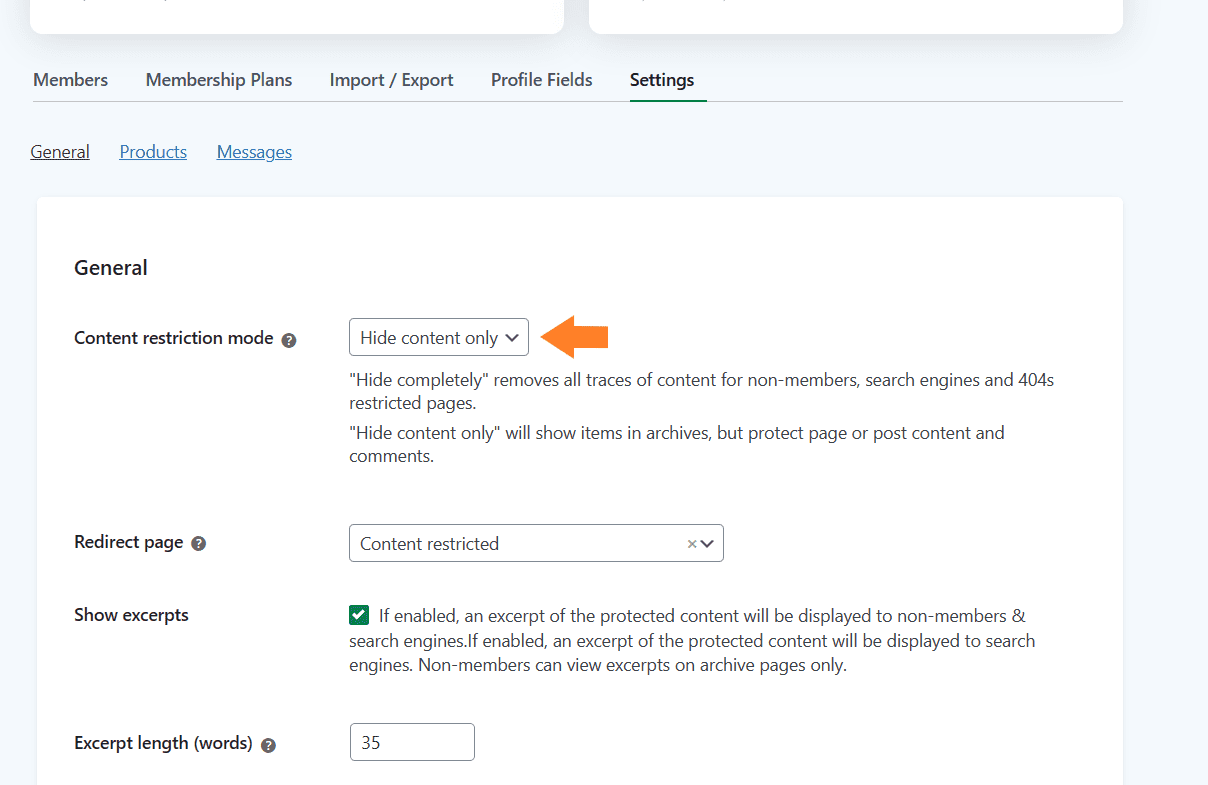Open the Import / Export tab
The width and height of the screenshot is (1208, 785).
click(x=391, y=80)
